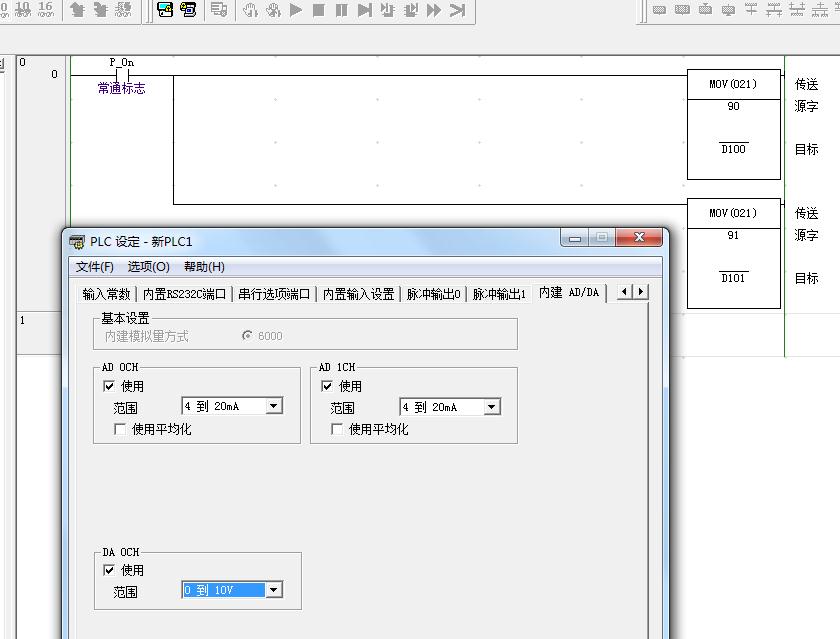Switch to the 脉冲输出0 tab

tap(433, 294)
